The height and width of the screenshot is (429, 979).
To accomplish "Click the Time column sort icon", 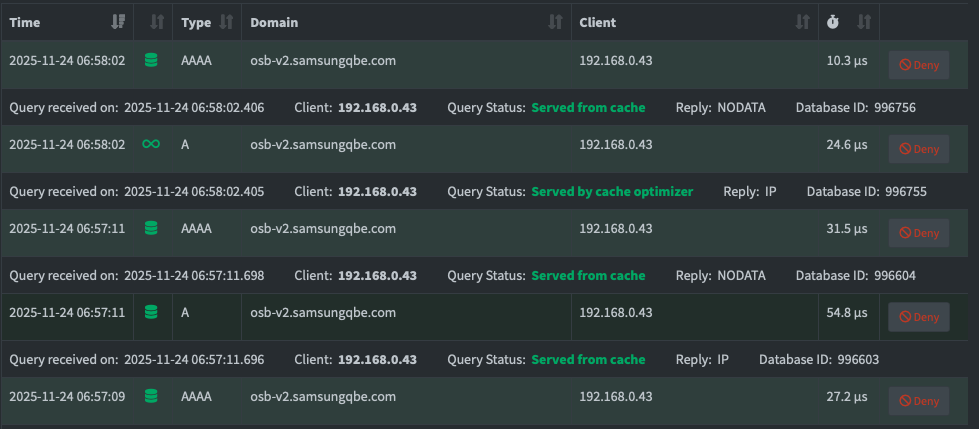I will pos(119,22).
